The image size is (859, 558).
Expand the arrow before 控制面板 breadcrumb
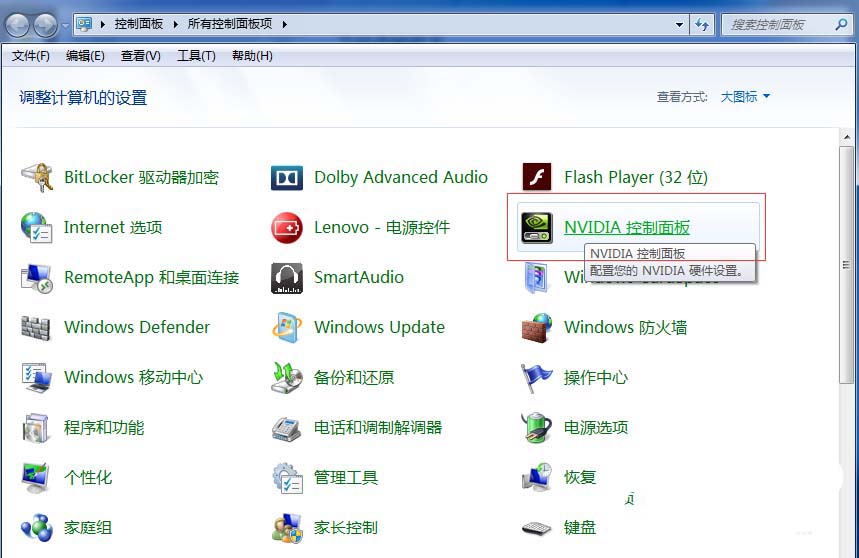coord(102,24)
